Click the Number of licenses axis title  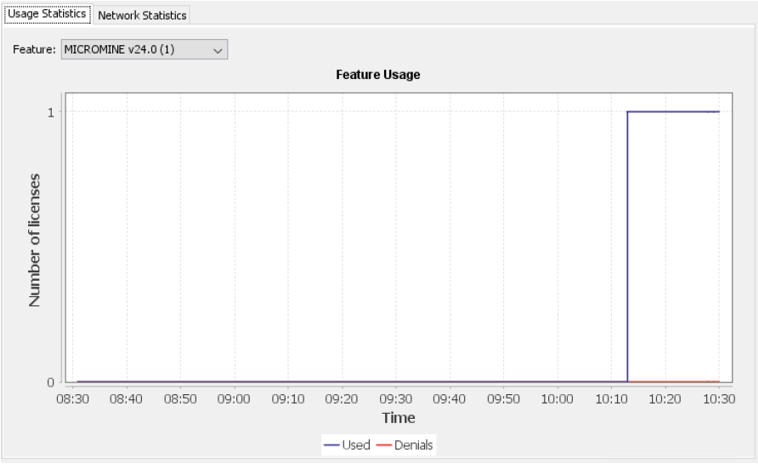click(x=34, y=240)
